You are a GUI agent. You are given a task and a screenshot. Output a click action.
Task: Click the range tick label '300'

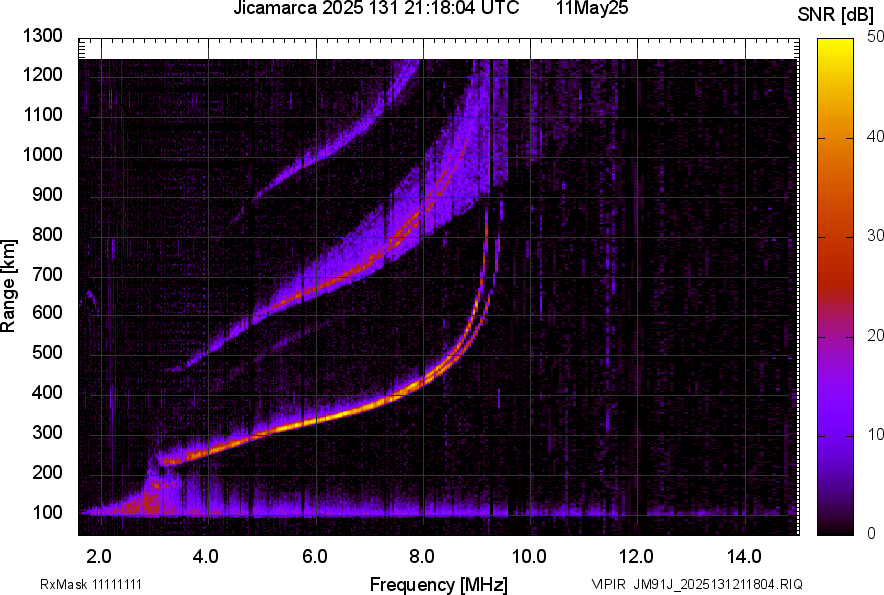tap(47, 433)
